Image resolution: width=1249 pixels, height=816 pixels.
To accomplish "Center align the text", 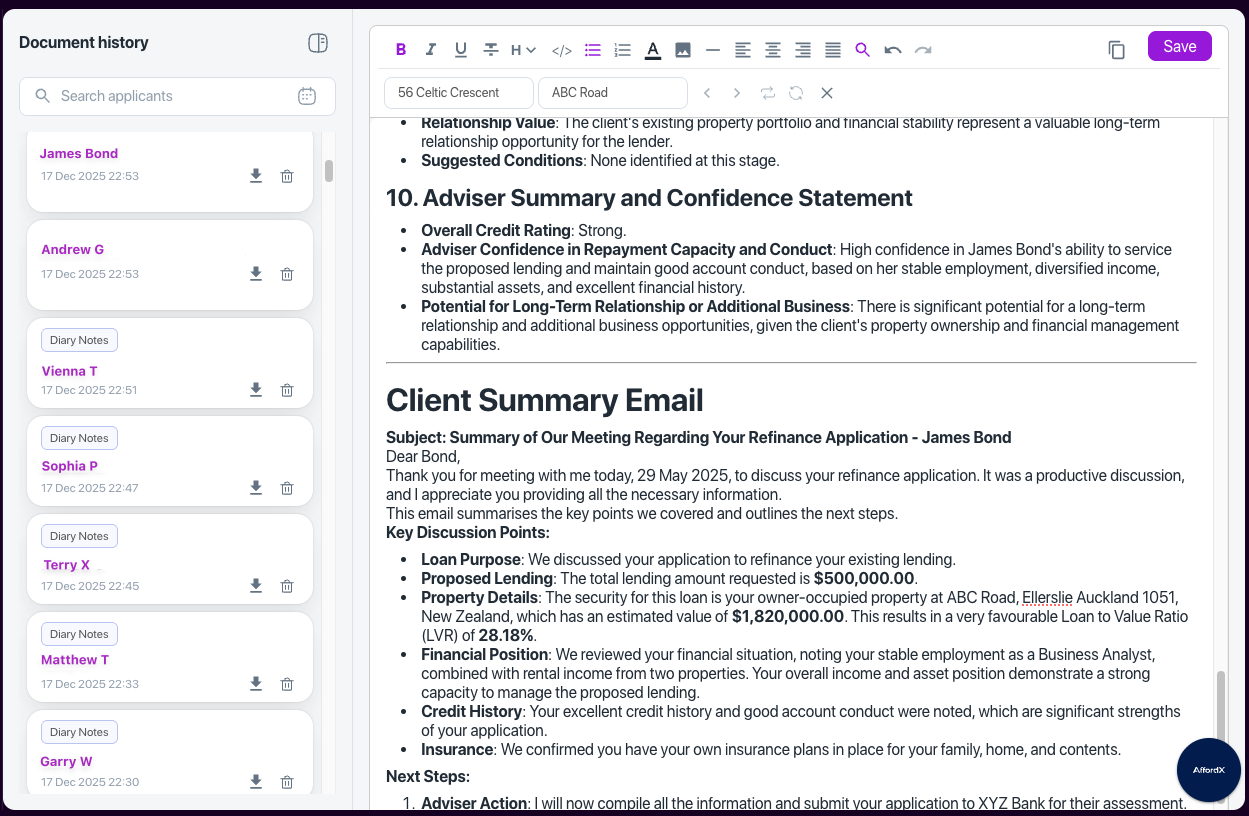I will (x=773, y=50).
